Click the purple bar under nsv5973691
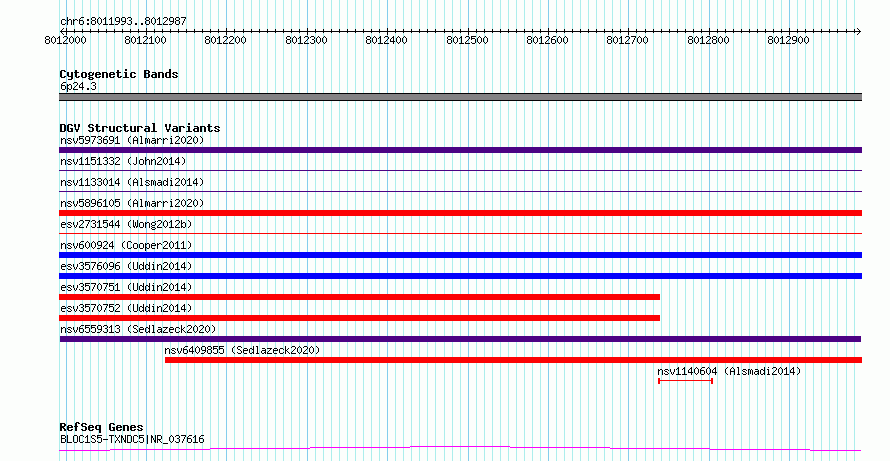 click(x=460, y=150)
